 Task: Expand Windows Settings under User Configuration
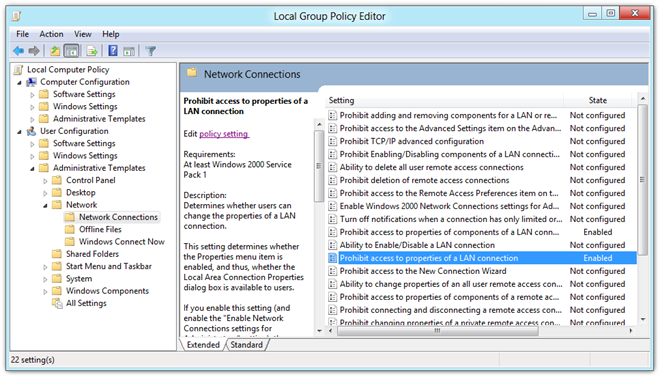[32, 157]
